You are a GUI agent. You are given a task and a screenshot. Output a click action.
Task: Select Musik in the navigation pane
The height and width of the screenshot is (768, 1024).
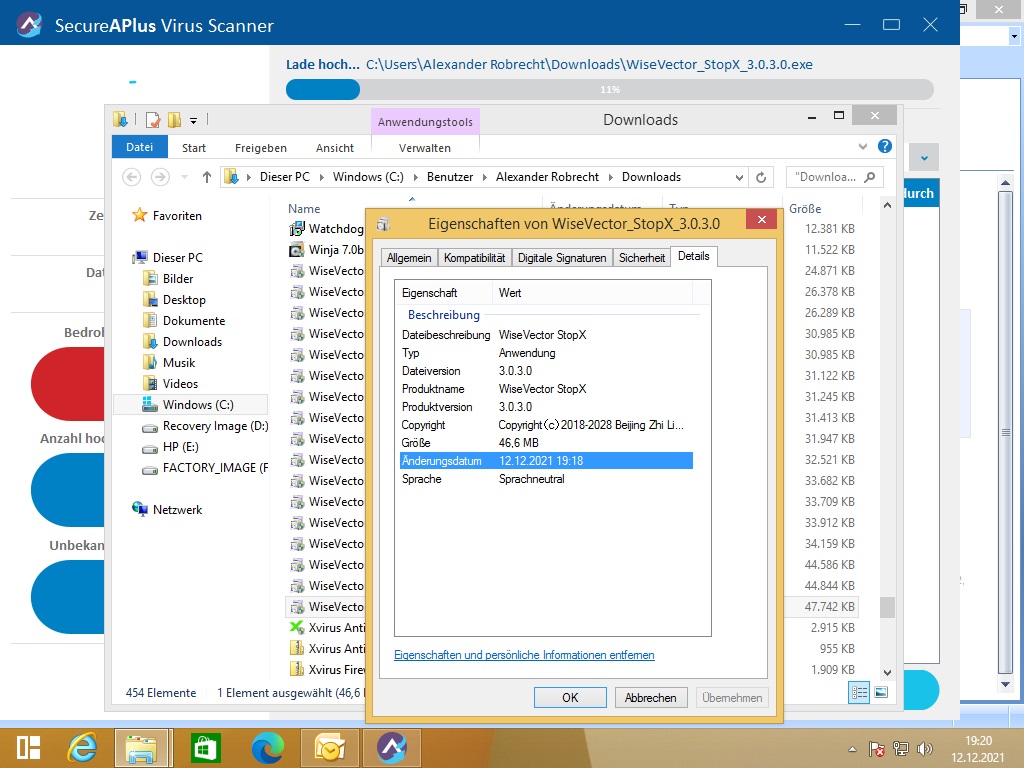click(170, 362)
